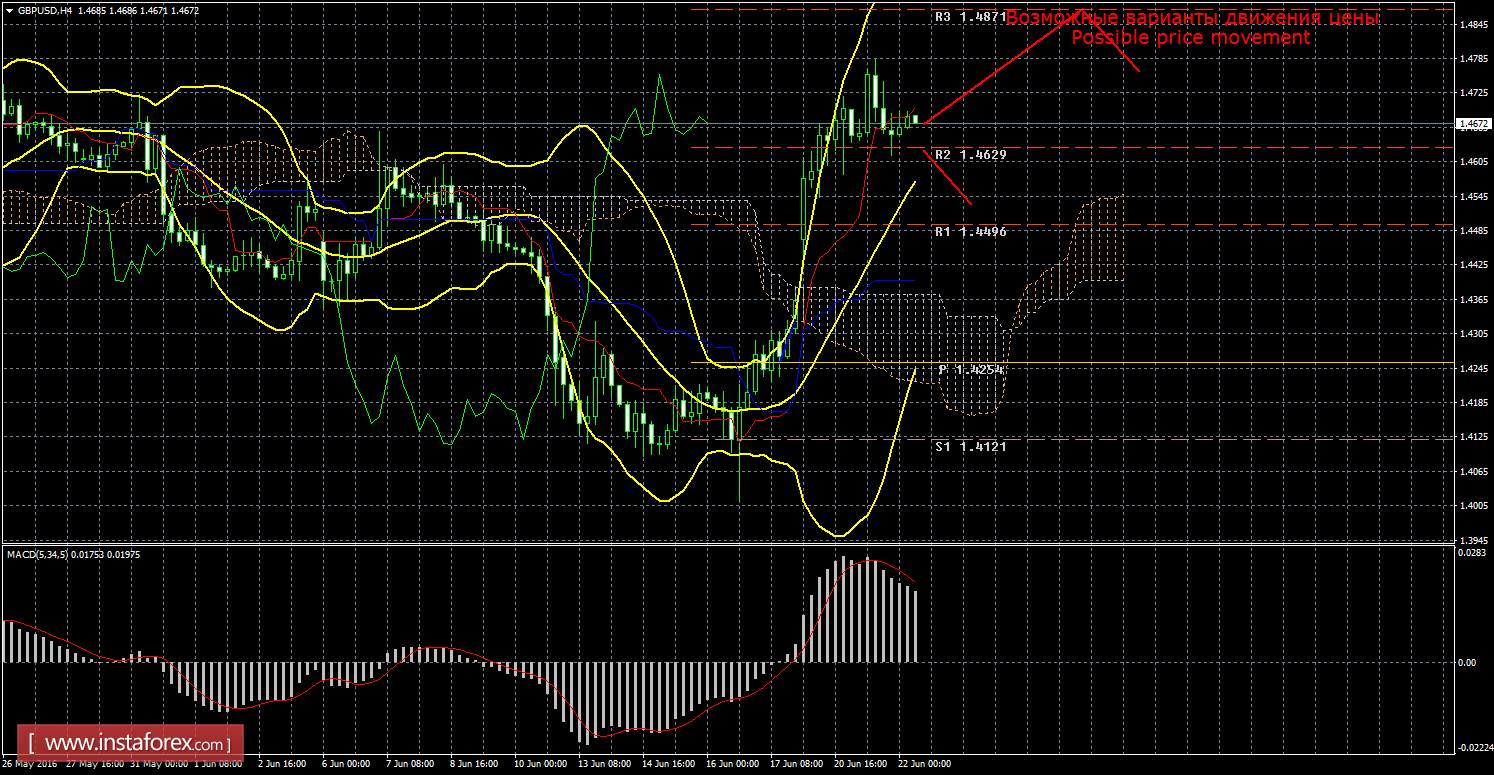Screen dimensions: 1494x775
Task: Select the R2 1.4629 resistance label
Action: (970, 155)
